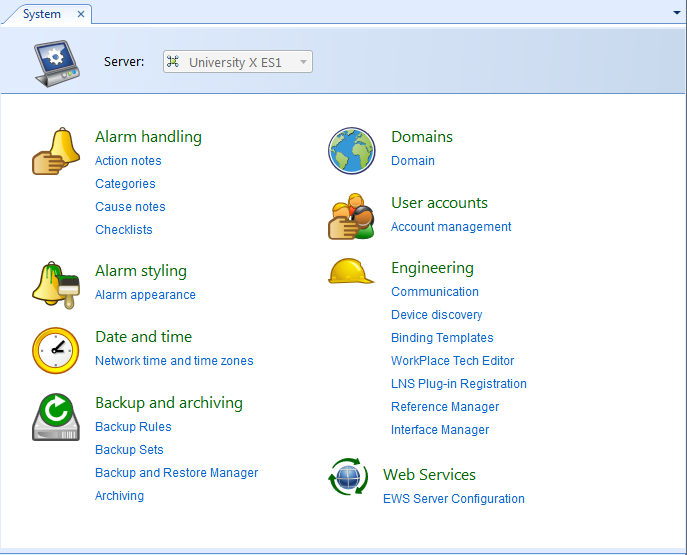Open Backup Rules
This screenshot has height=555, width=687.
[x=133, y=427]
